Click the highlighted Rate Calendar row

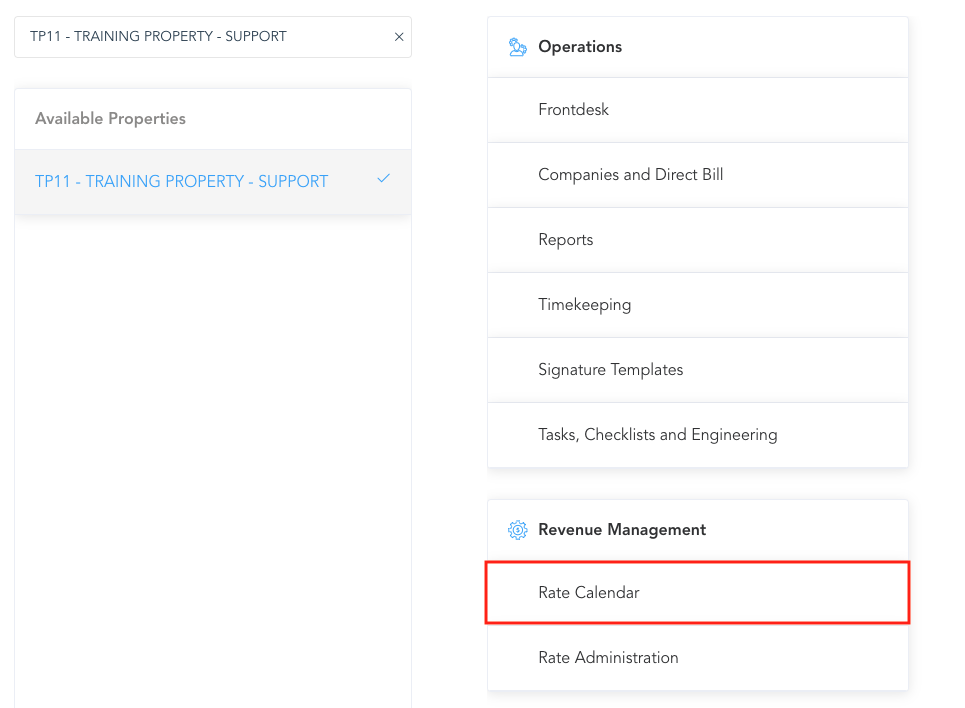click(697, 592)
